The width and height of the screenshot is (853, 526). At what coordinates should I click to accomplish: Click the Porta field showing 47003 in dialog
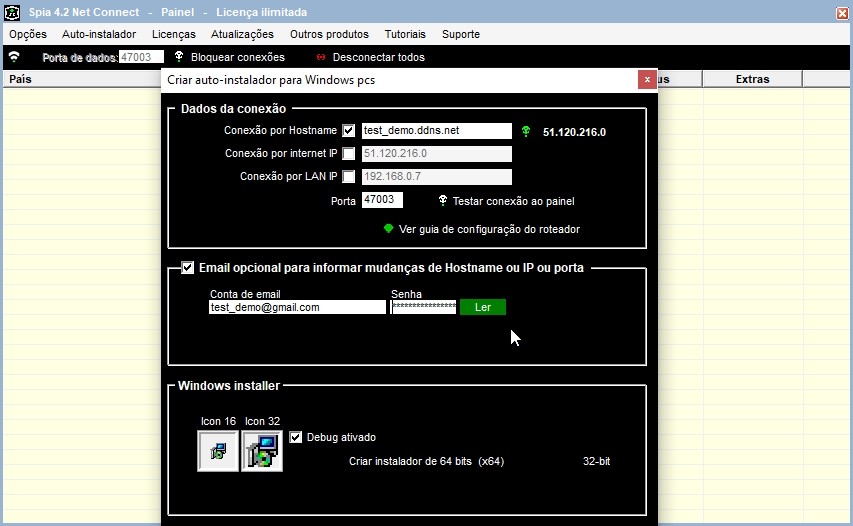point(382,200)
